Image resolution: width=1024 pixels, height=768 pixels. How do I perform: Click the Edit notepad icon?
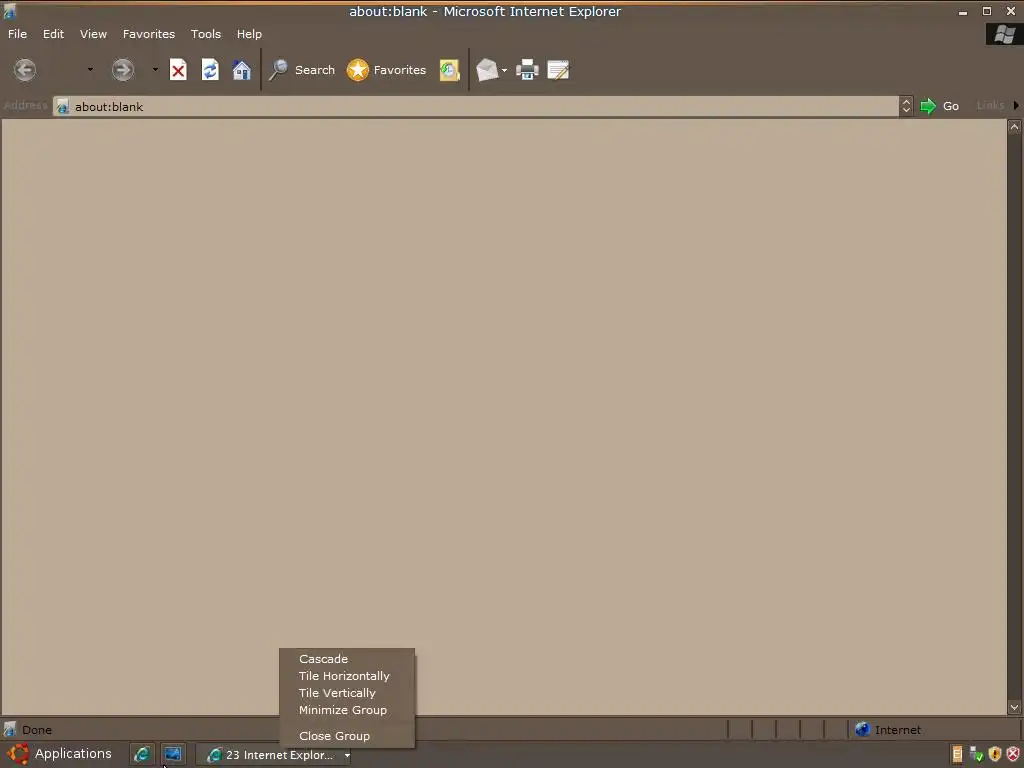click(x=558, y=70)
